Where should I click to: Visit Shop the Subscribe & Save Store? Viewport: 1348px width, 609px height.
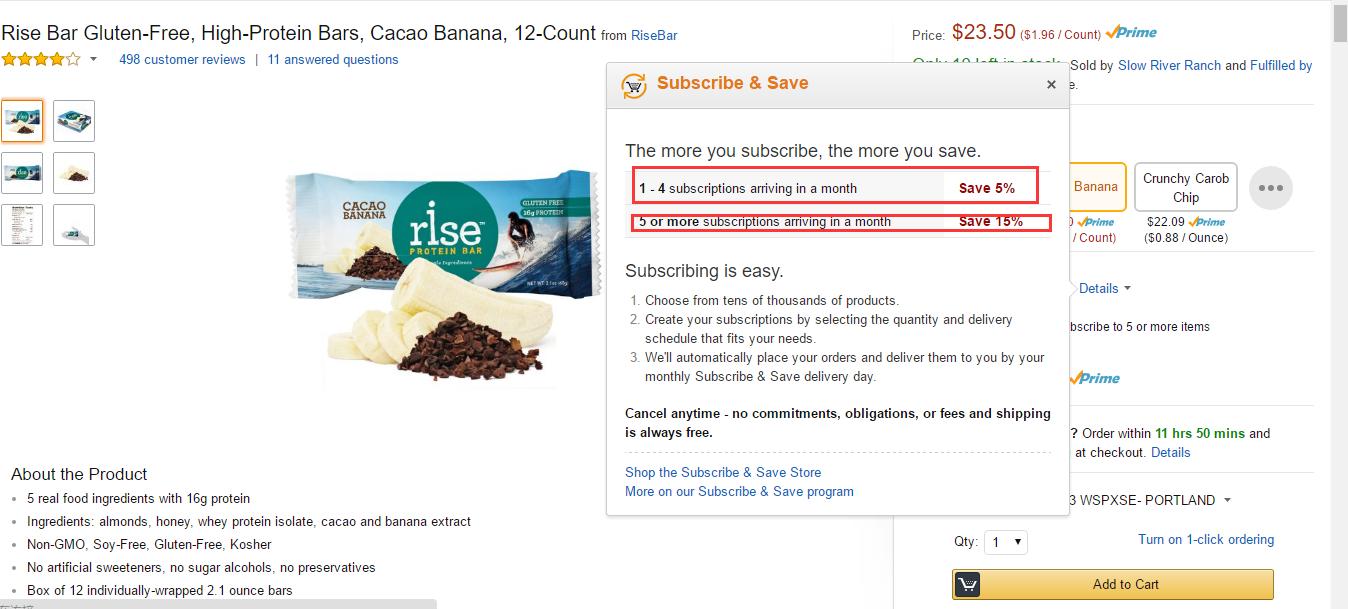pyautogui.click(x=723, y=472)
